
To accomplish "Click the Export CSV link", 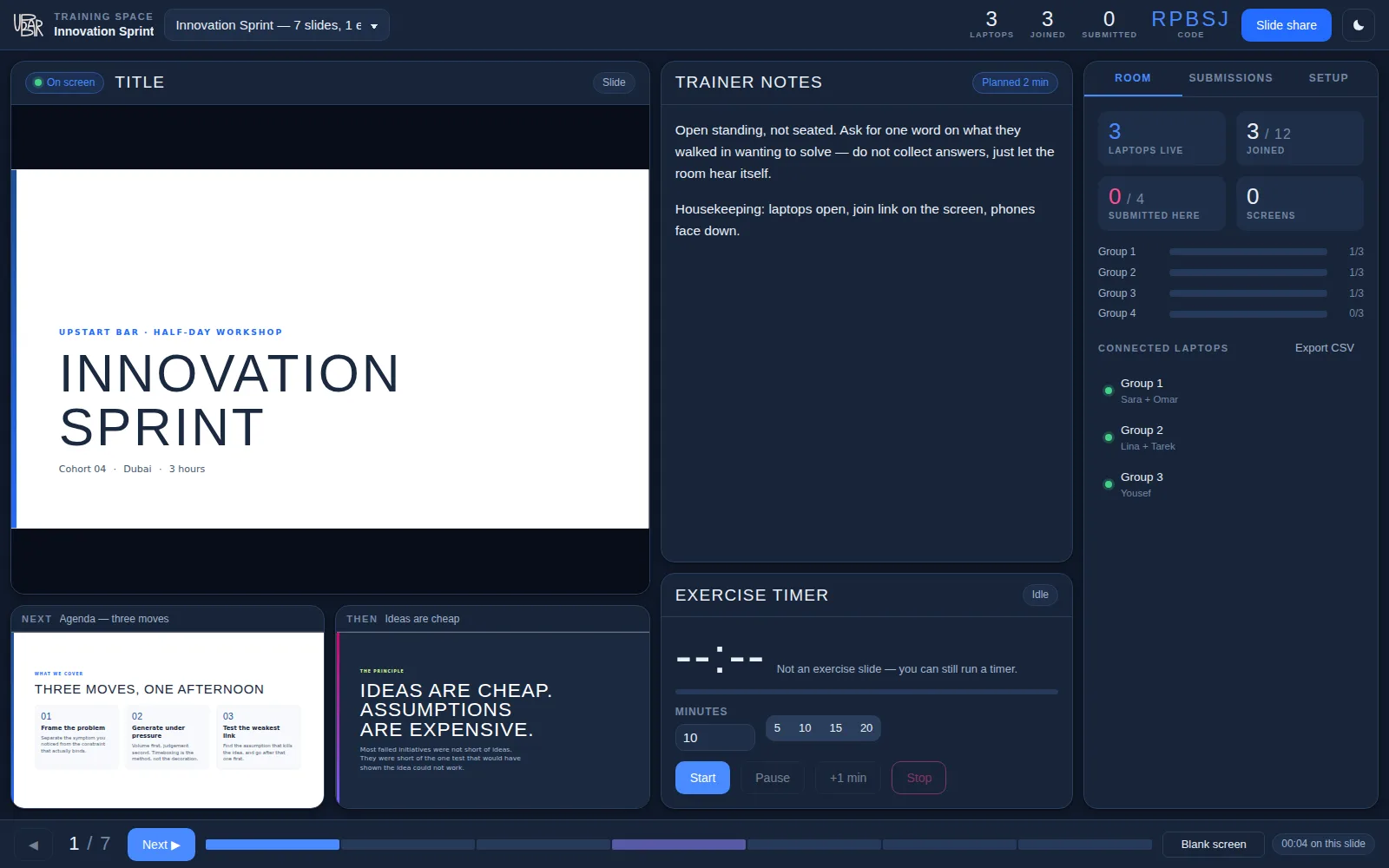I will [1324, 348].
